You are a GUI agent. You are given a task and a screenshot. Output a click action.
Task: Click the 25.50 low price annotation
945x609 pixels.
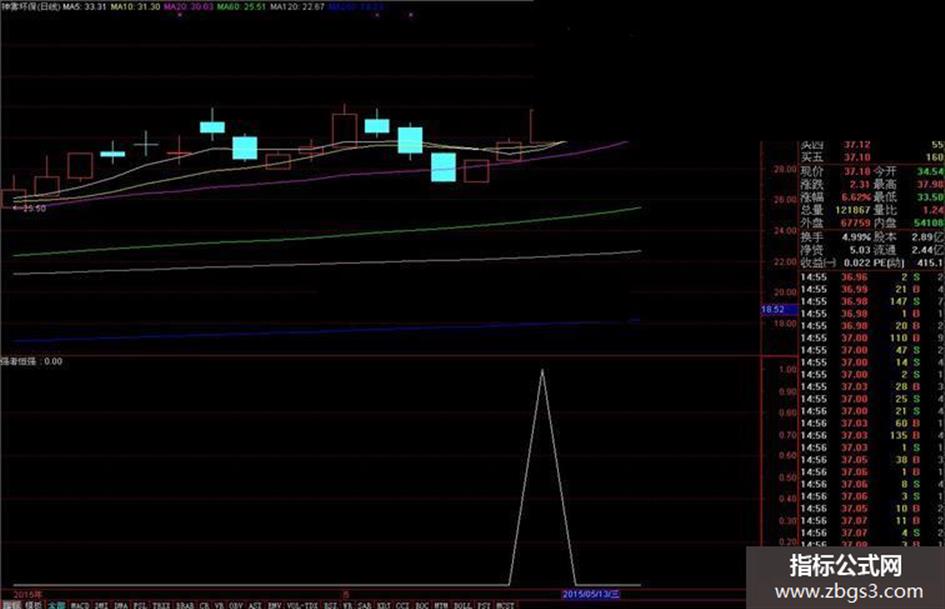[30, 208]
